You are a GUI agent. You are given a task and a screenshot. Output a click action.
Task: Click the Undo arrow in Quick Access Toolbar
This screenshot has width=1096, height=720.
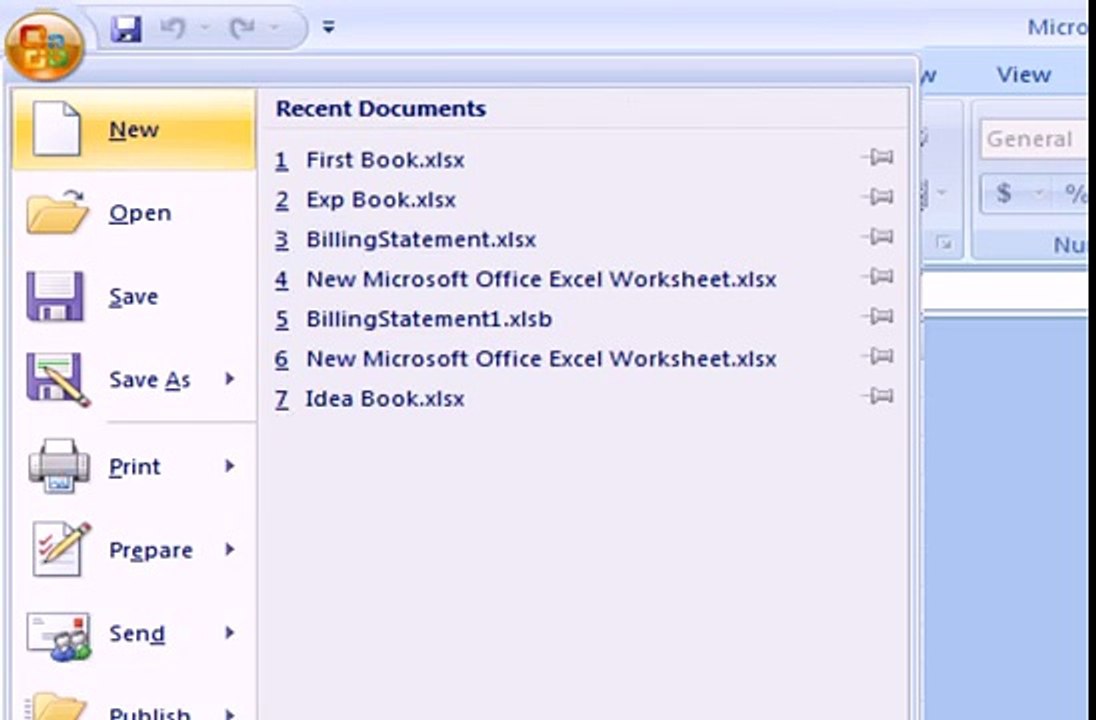coord(173,28)
